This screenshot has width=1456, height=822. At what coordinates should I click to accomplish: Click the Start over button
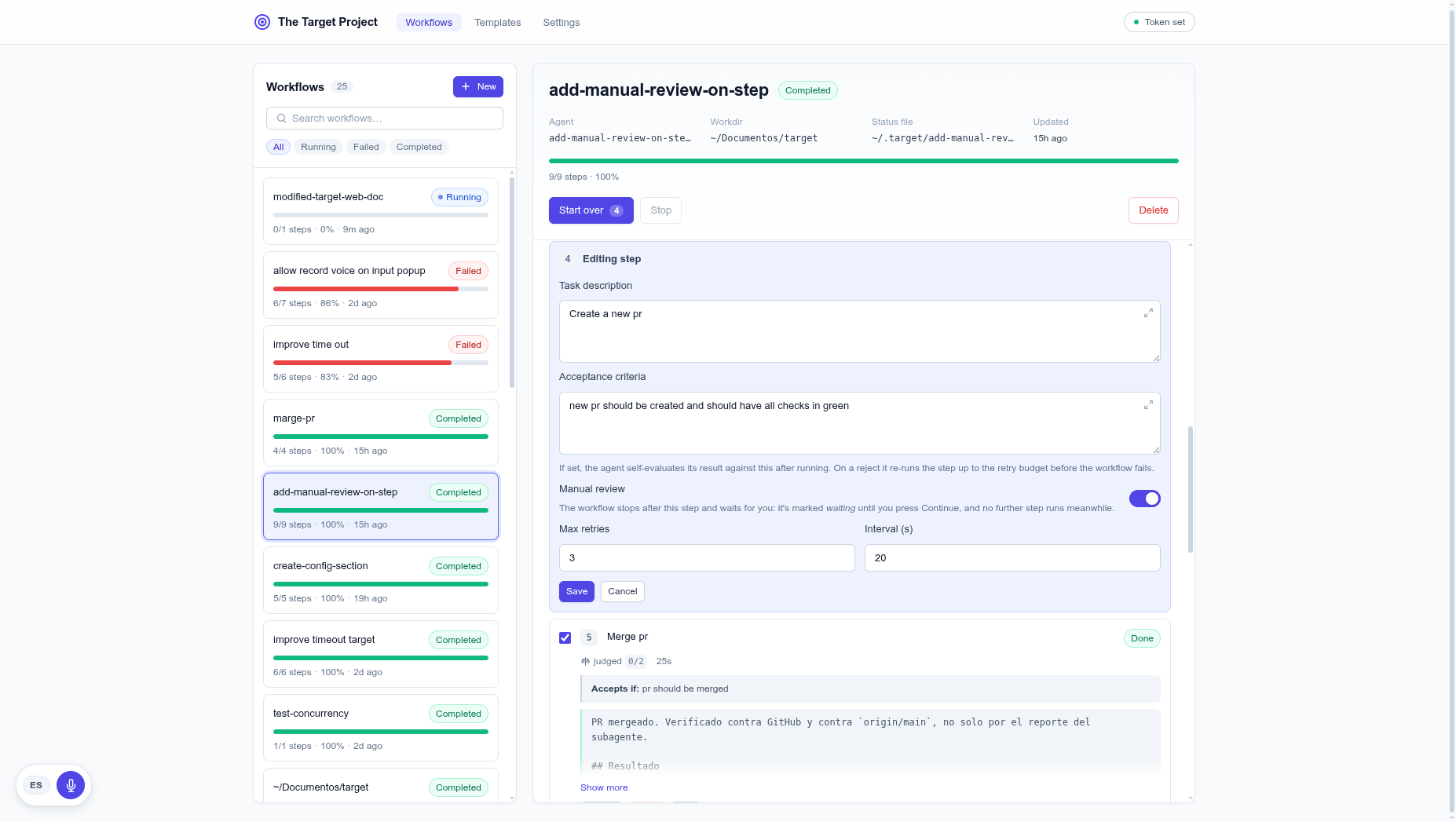tap(591, 210)
